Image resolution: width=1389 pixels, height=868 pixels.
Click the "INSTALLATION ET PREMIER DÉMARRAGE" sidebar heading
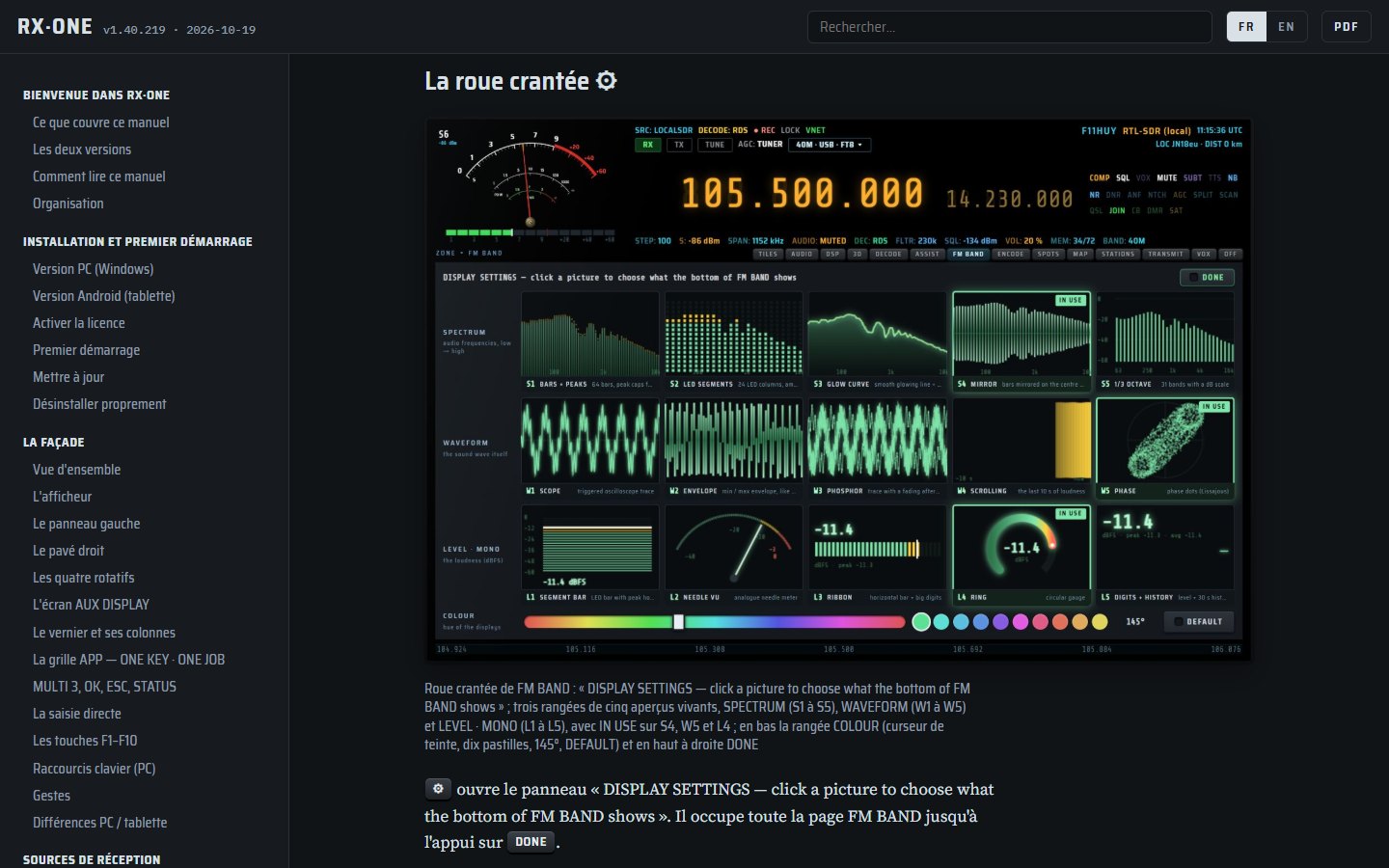click(138, 242)
